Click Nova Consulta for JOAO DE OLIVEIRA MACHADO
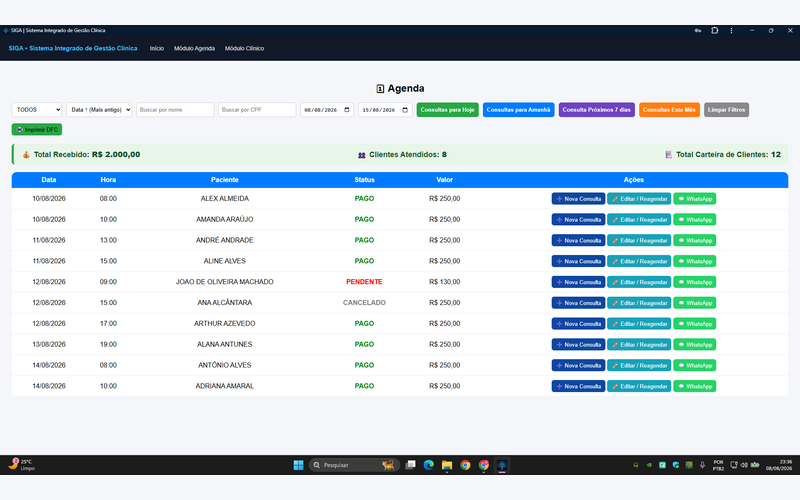 click(x=578, y=282)
